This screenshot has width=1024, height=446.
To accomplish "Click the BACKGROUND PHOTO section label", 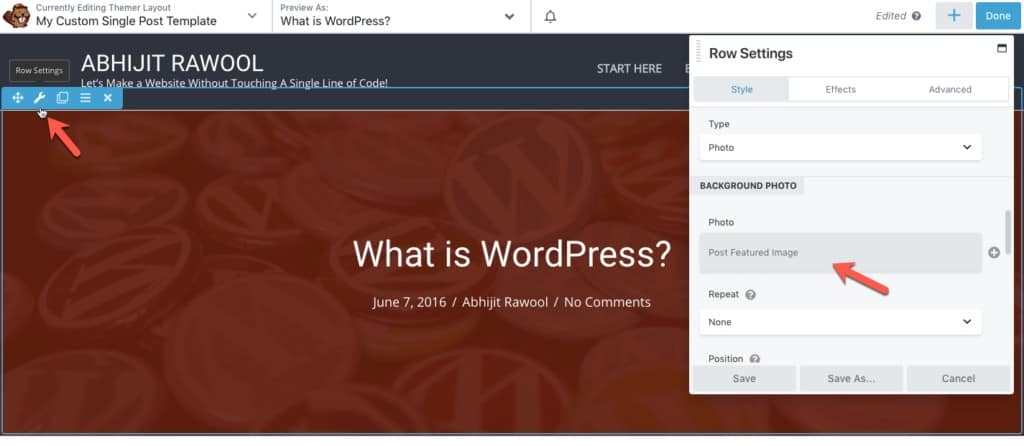I will tap(748, 186).
